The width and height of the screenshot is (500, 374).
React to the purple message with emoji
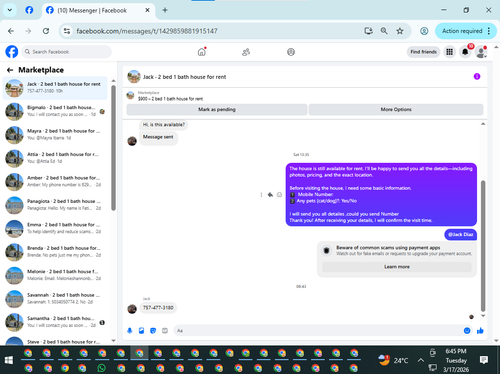click(x=279, y=195)
